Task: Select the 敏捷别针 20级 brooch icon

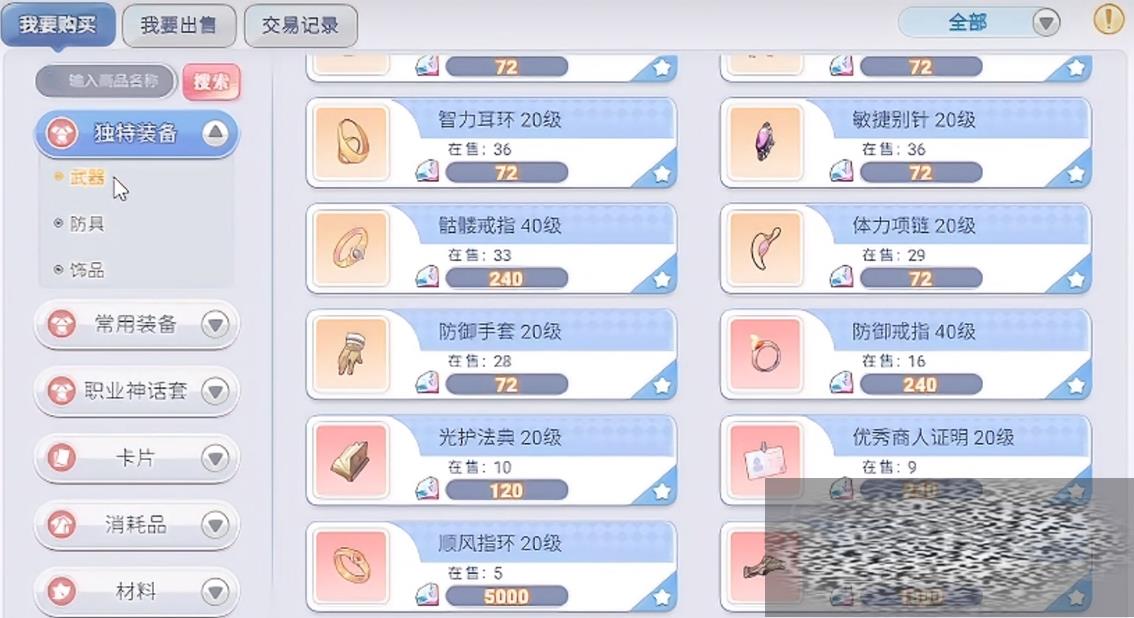Action: click(x=766, y=142)
